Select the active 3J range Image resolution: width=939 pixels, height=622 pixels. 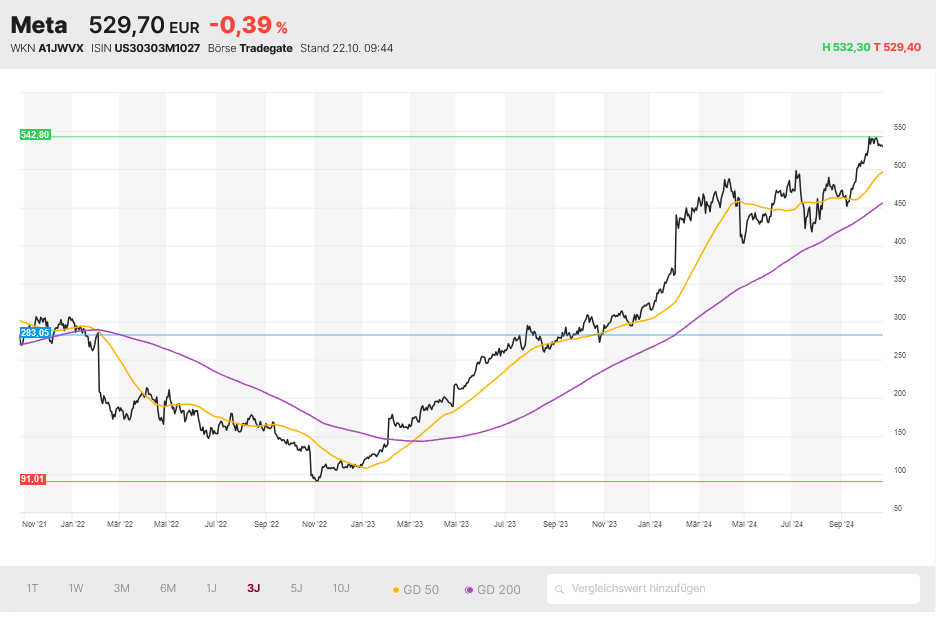(253, 588)
